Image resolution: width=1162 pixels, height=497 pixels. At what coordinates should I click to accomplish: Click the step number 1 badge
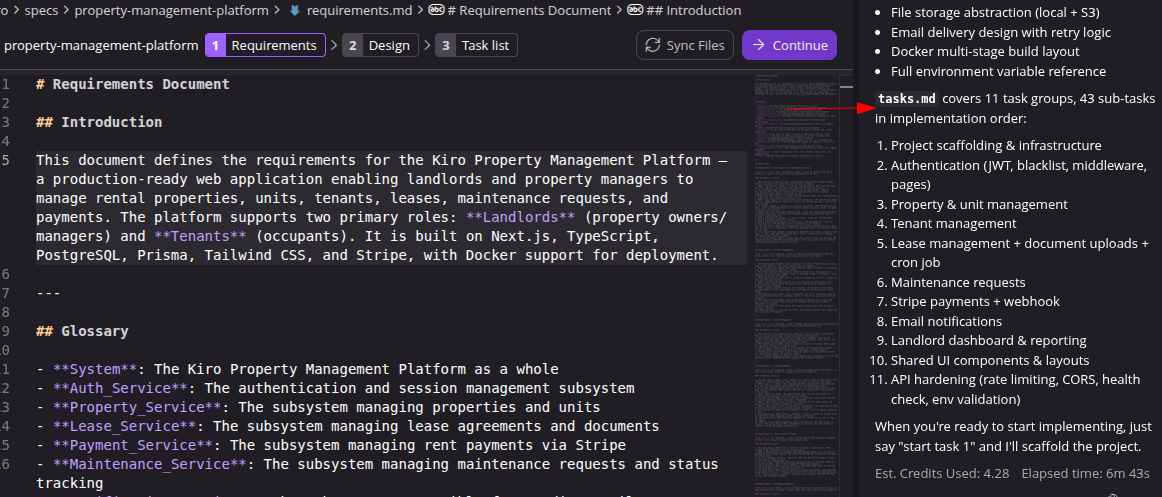(x=215, y=45)
